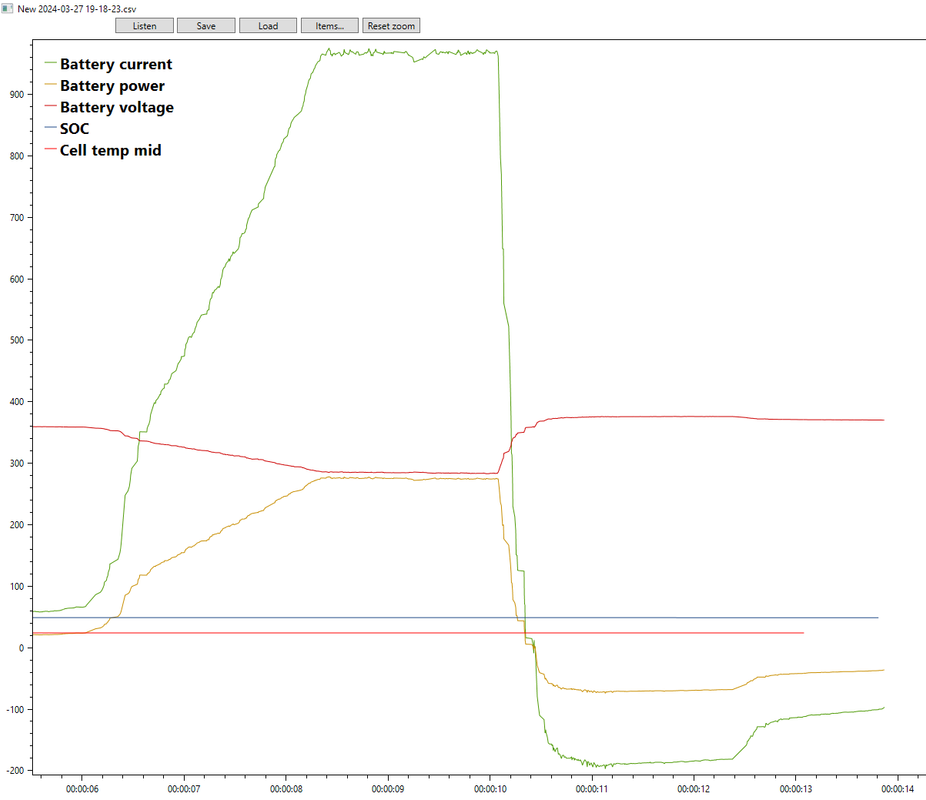Click Reset zoom button

click(391, 26)
